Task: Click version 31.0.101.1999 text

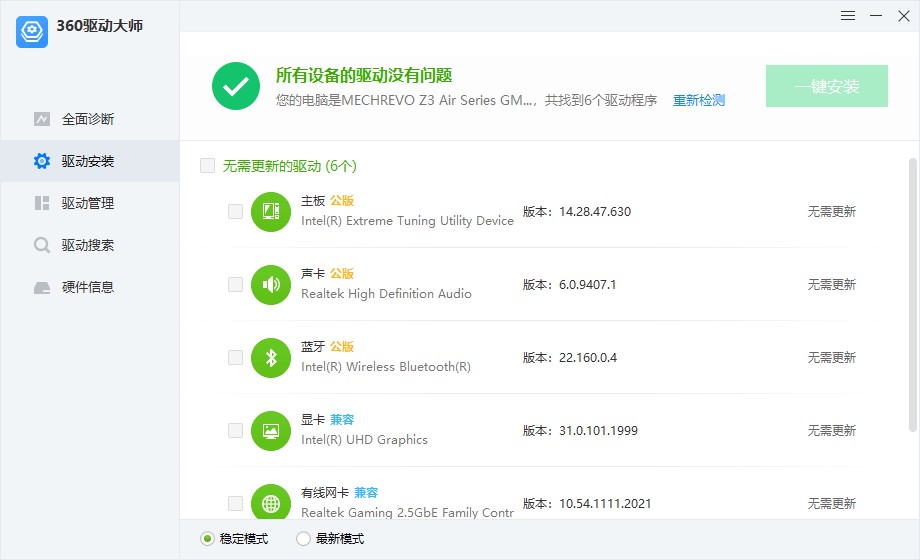Action: click(x=598, y=431)
